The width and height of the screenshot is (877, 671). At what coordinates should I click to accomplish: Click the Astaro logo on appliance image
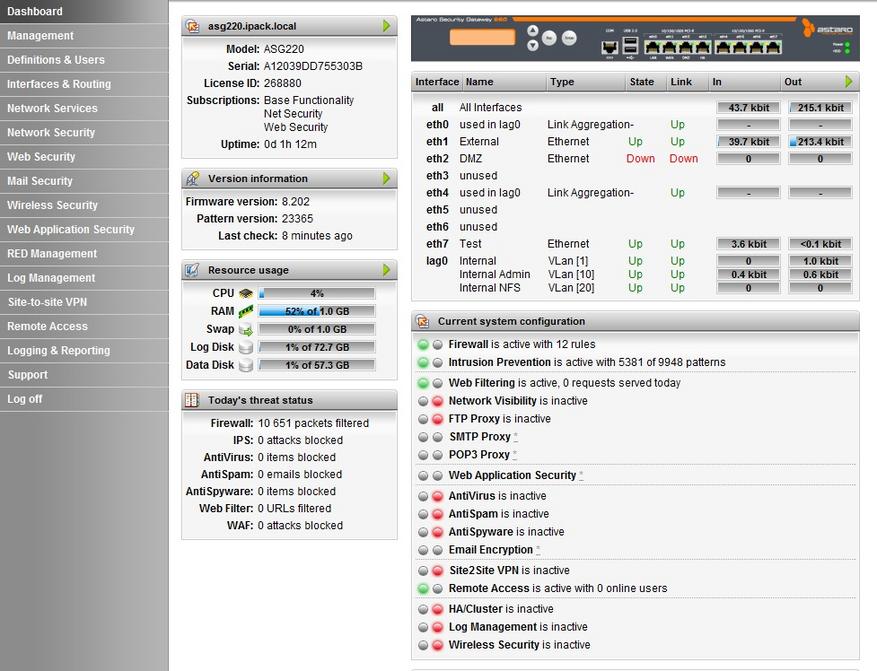(x=827, y=28)
